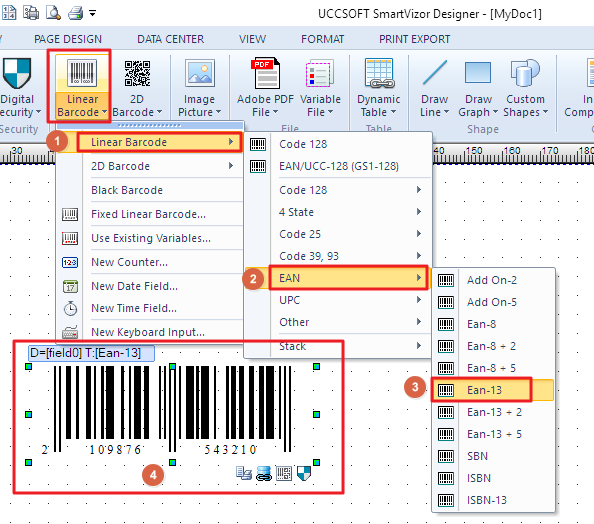Expand the Other submenu
Image resolution: width=594 pixels, height=524 pixels.
(338, 322)
